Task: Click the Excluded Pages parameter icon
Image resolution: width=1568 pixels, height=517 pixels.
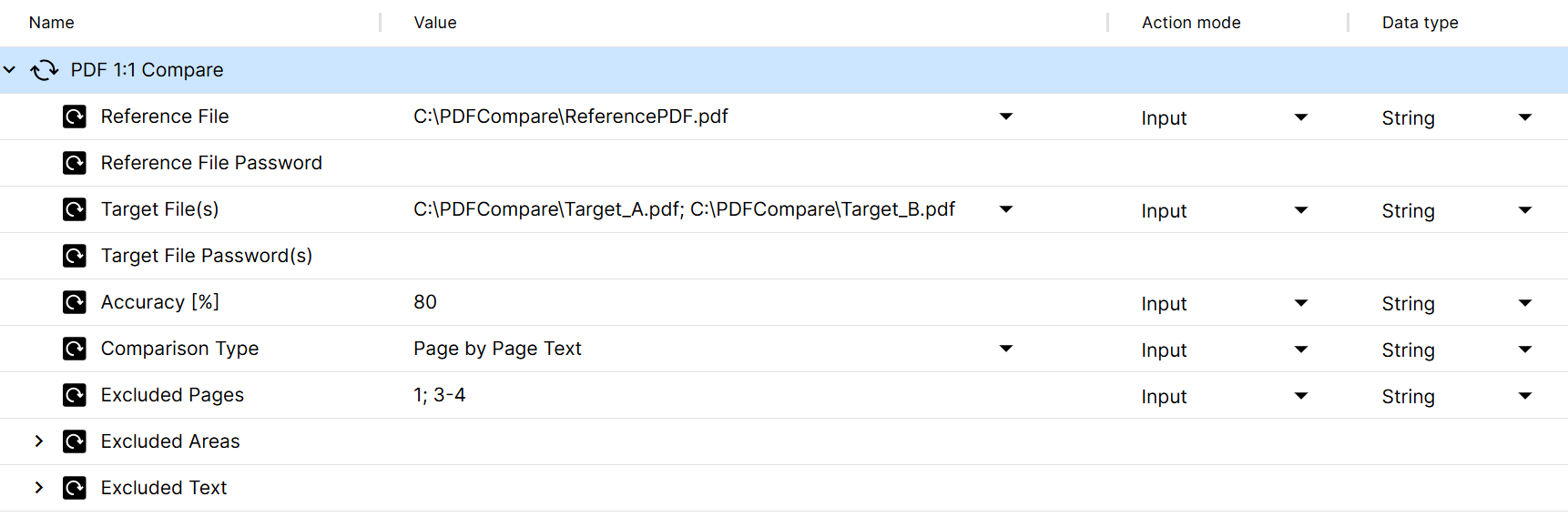Action: pyautogui.click(x=75, y=395)
